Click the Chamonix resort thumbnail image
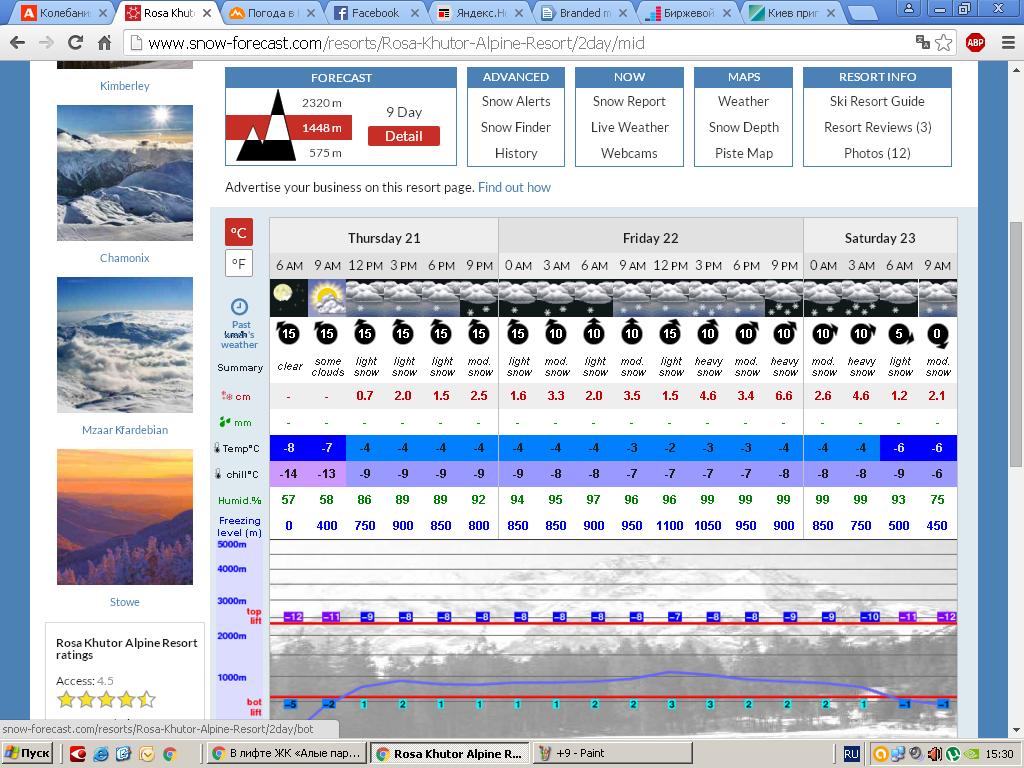1024x768 pixels. (125, 172)
